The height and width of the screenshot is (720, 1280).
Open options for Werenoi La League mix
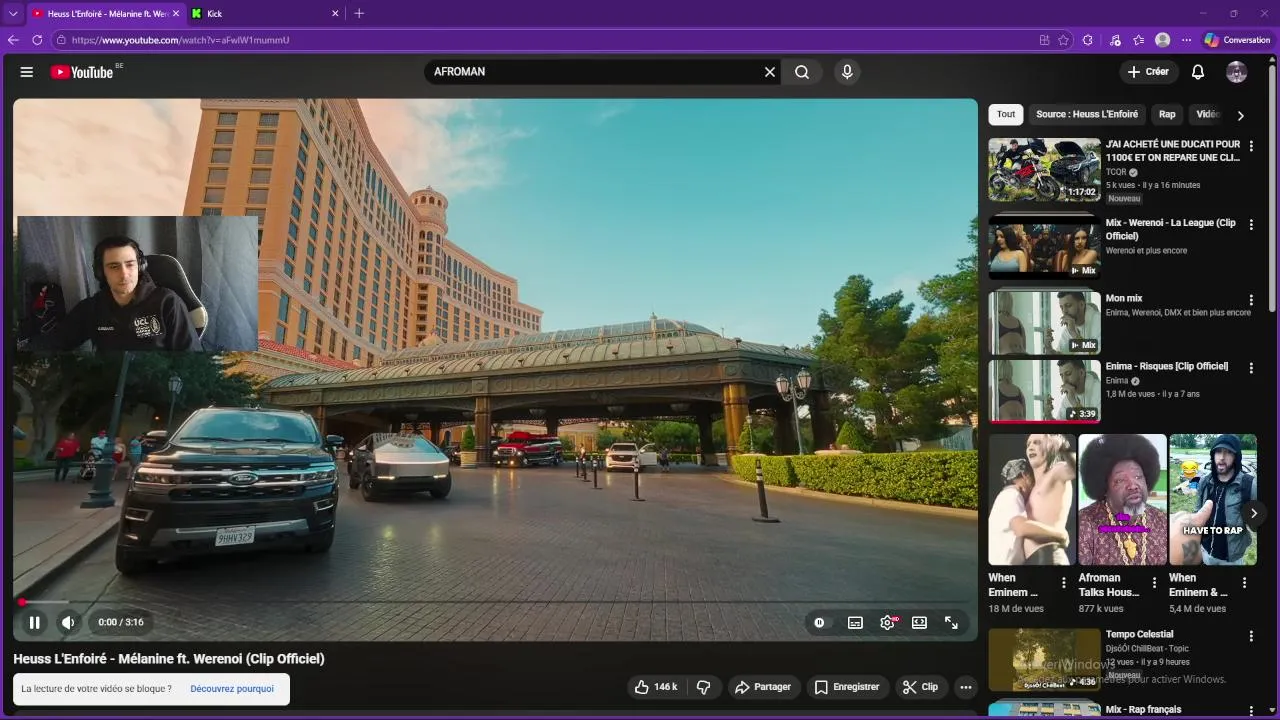[1251, 225]
